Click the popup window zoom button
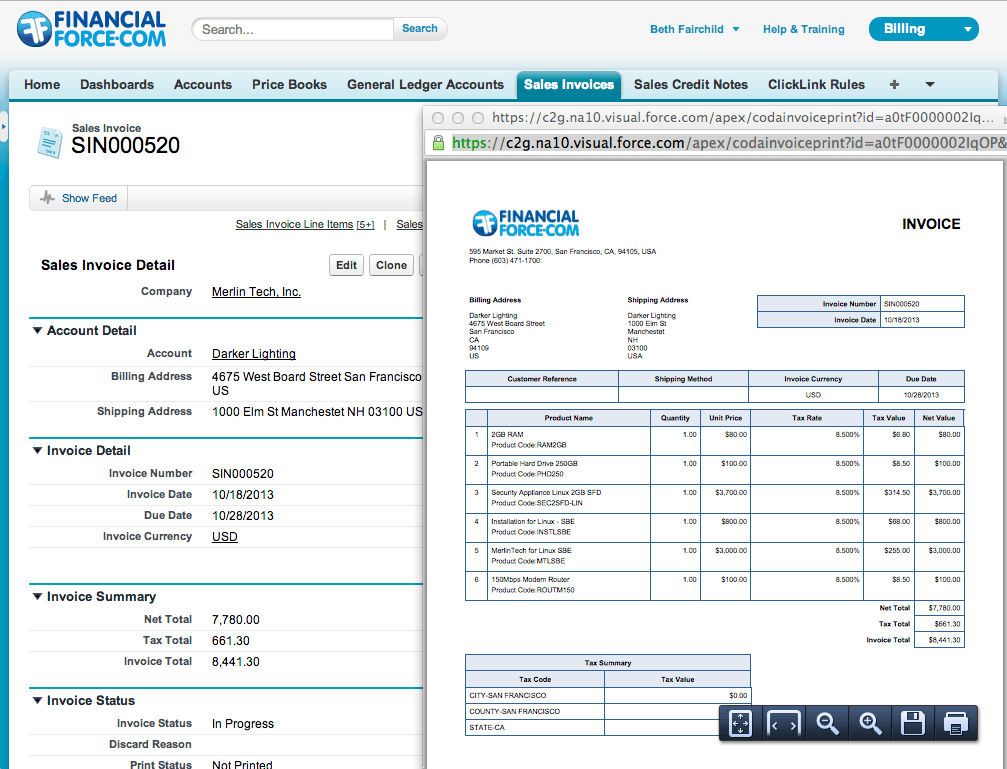The width and height of the screenshot is (1007, 769). click(478, 118)
